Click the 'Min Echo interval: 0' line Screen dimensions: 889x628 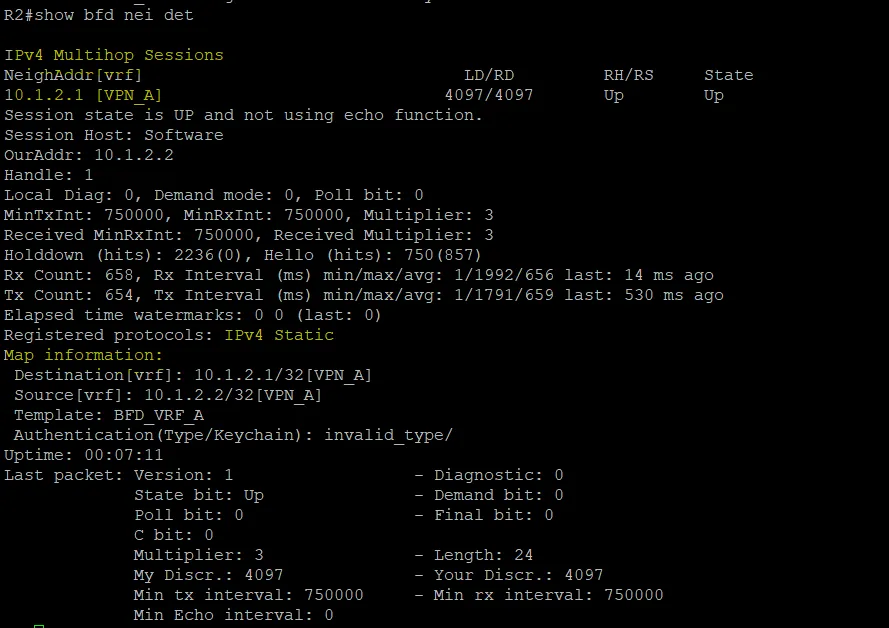click(233, 615)
